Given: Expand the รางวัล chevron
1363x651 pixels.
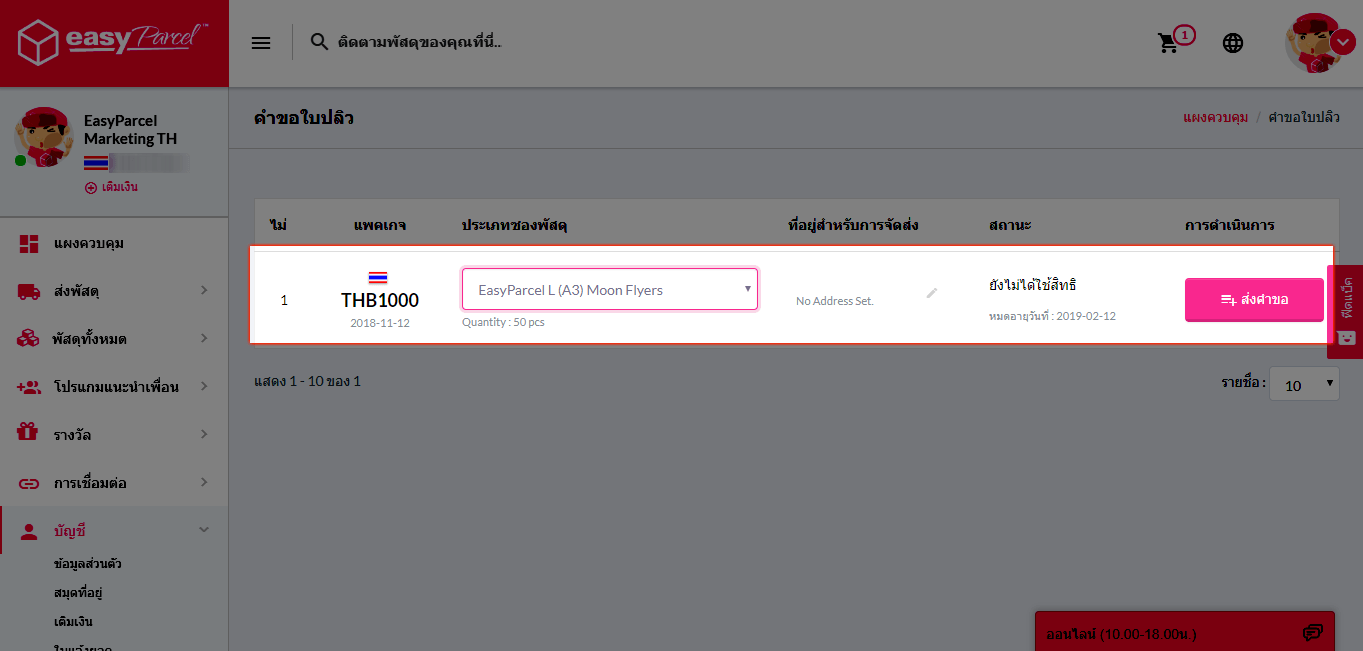Looking at the screenshot, I should pos(204,434).
